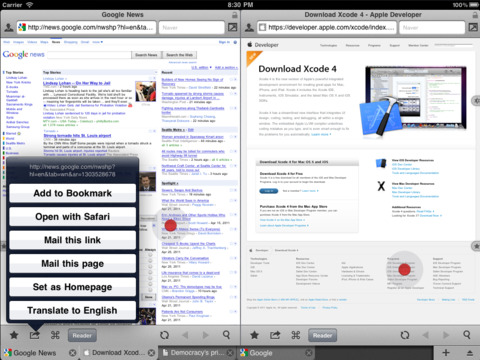This screenshot has height=360, width=480.
Task: Tap the right pane bookmarks star icon
Action: tap(254, 335)
